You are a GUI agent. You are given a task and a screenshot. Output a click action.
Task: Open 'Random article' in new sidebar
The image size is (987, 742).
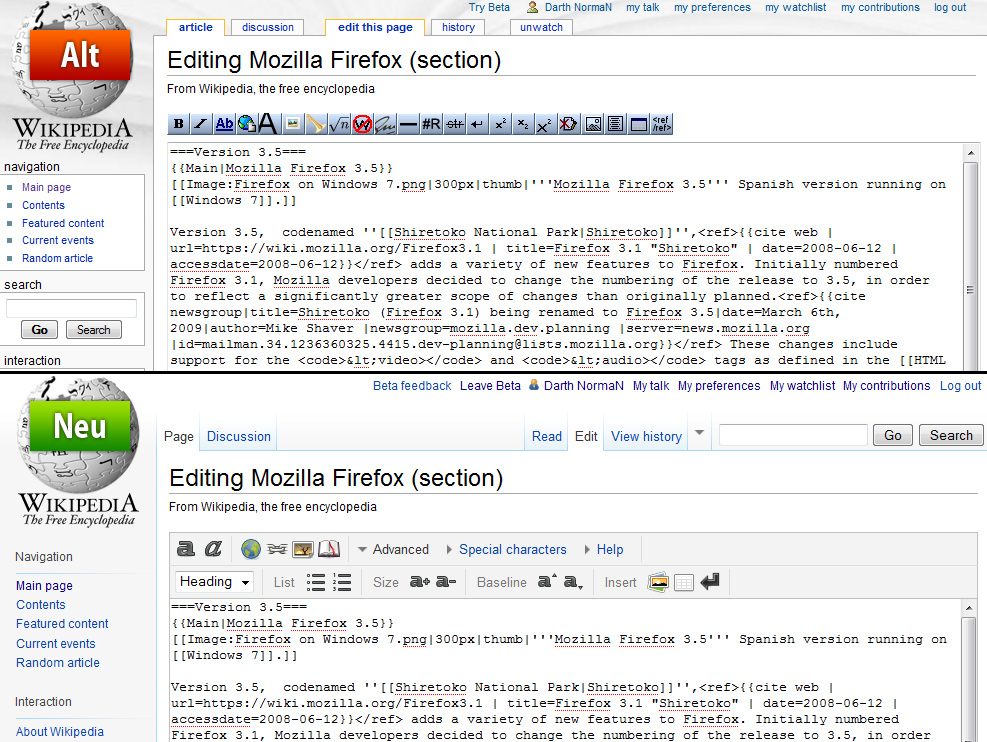(x=58, y=663)
